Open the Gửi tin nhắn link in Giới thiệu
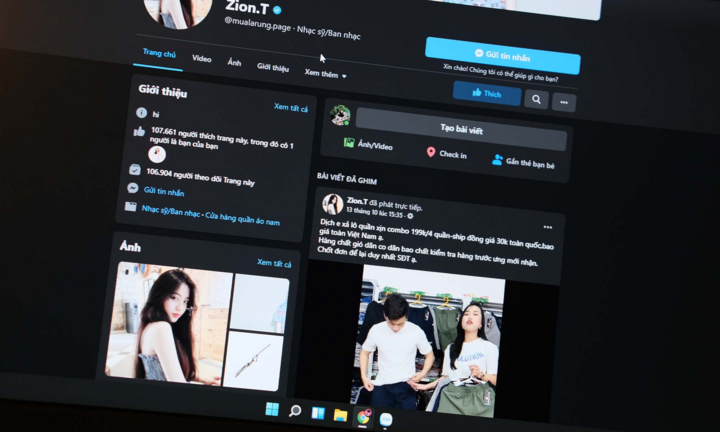Viewport: 720px width, 432px height. (164, 191)
